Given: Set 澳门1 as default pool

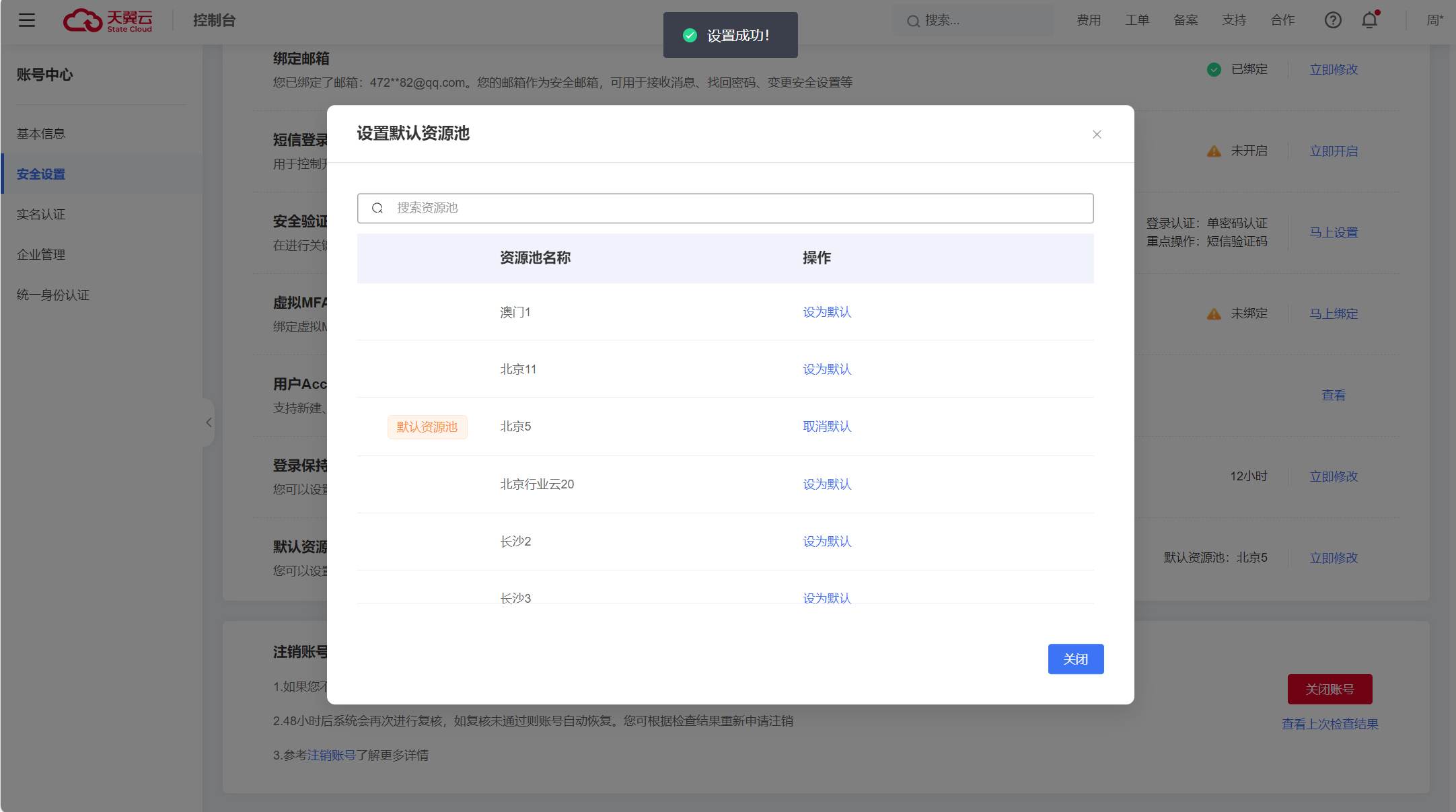Looking at the screenshot, I should coord(827,312).
